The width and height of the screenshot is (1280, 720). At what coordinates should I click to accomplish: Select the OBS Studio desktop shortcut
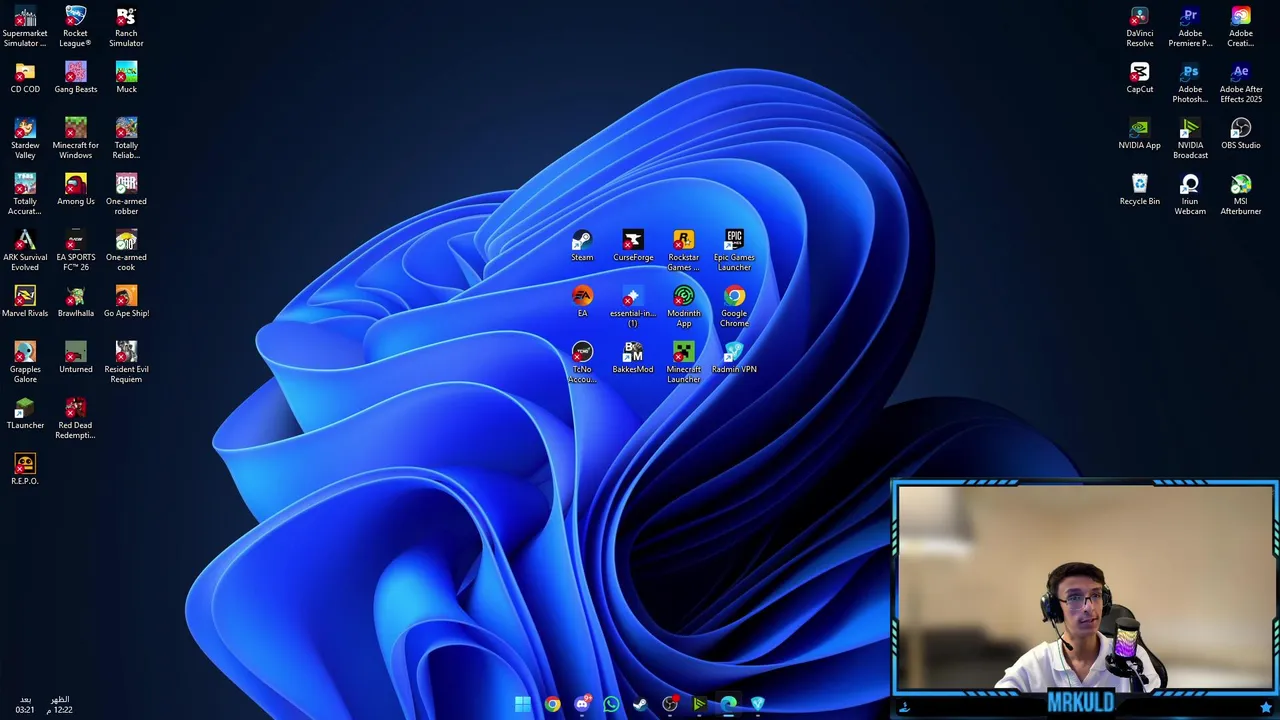(1241, 134)
